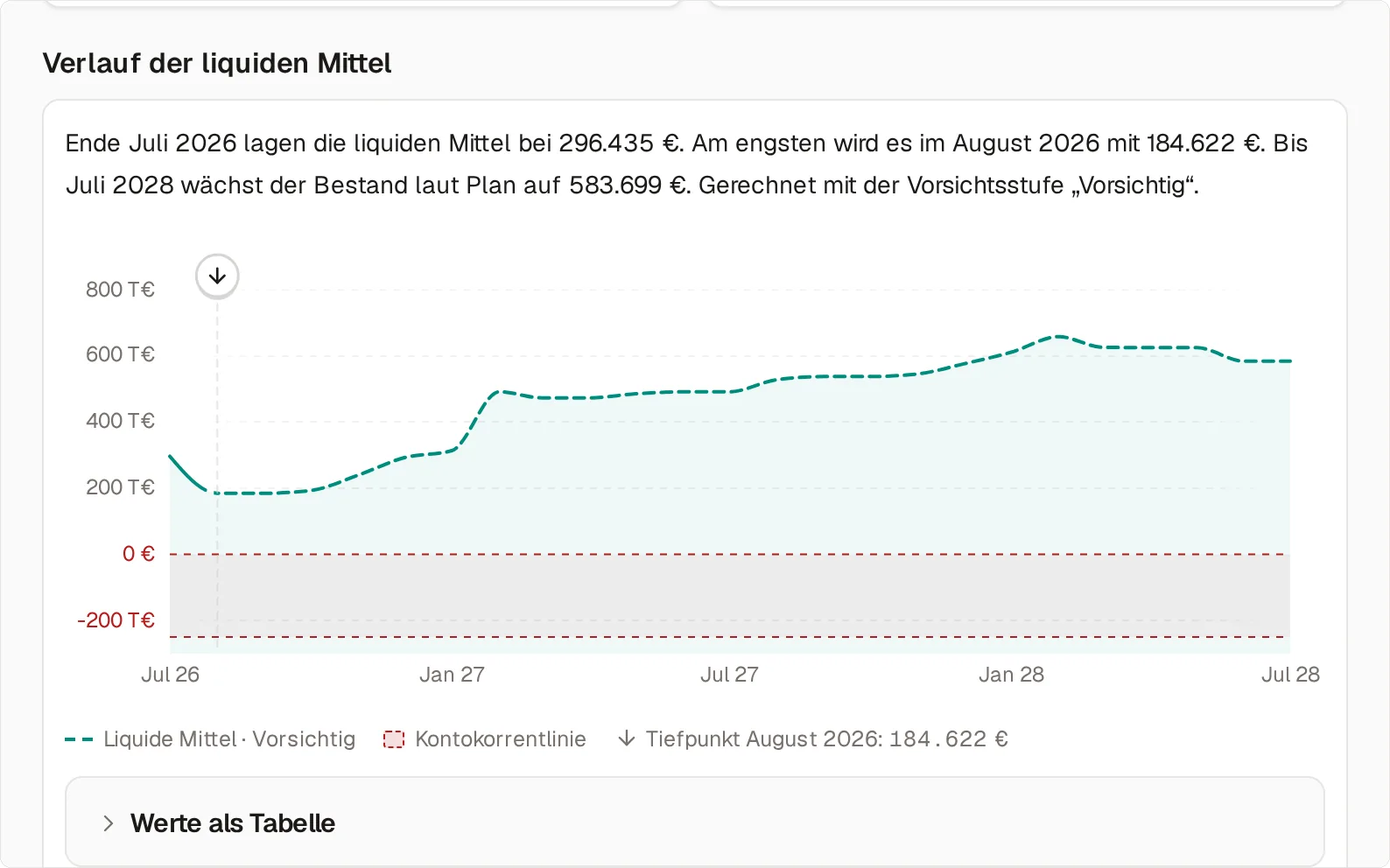Click the dashed green legend line icon

pos(79,739)
